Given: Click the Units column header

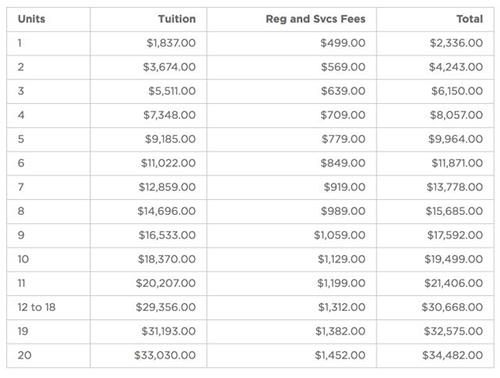Looking at the screenshot, I should pyautogui.click(x=31, y=19).
